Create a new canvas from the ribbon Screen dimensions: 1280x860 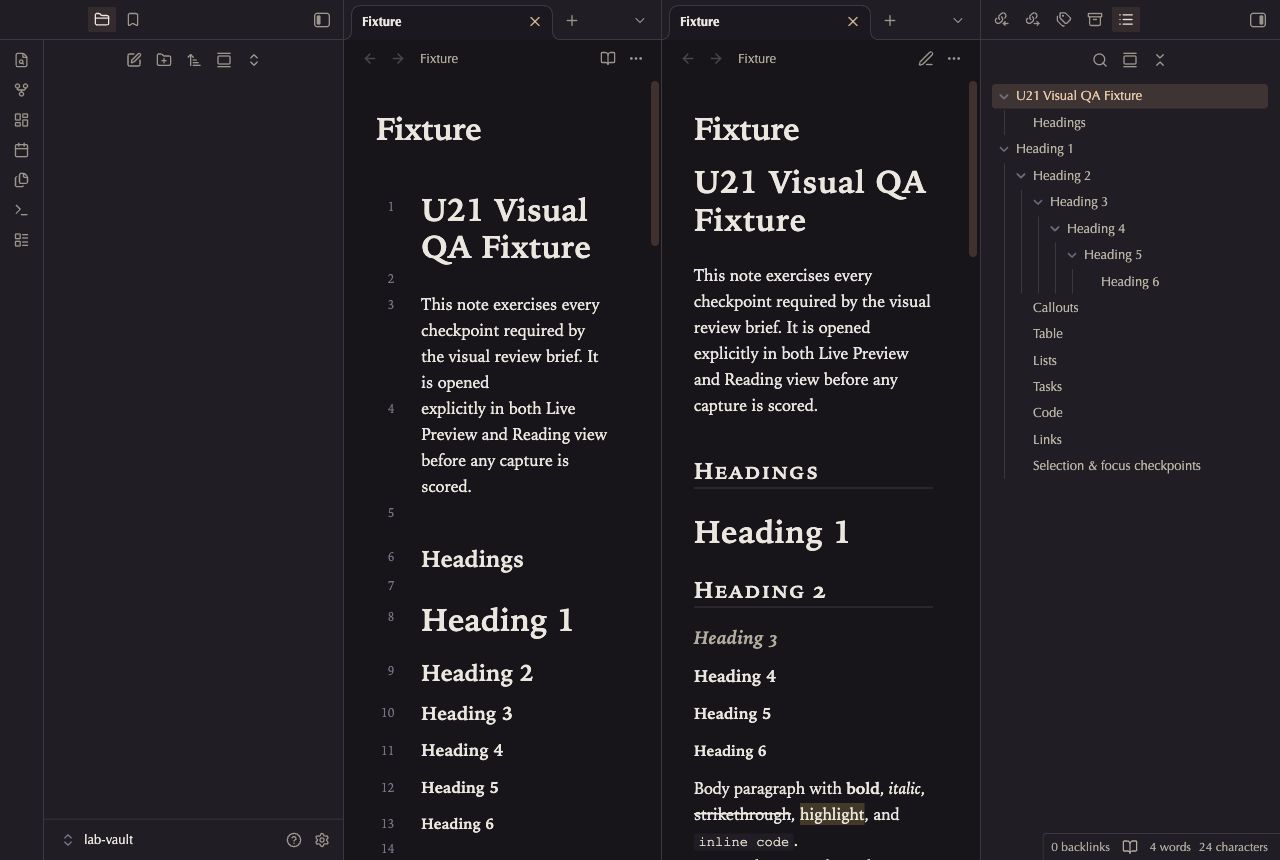click(x=22, y=120)
